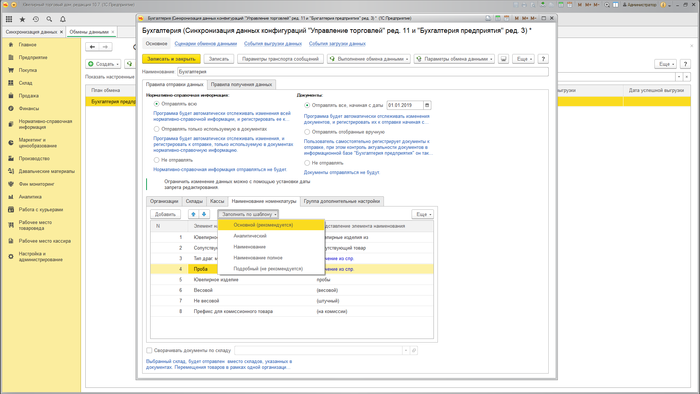This screenshot has height=394, width=700.
Task: Select table row 'Ювелирное изделие'
Action: coord(292,280)
